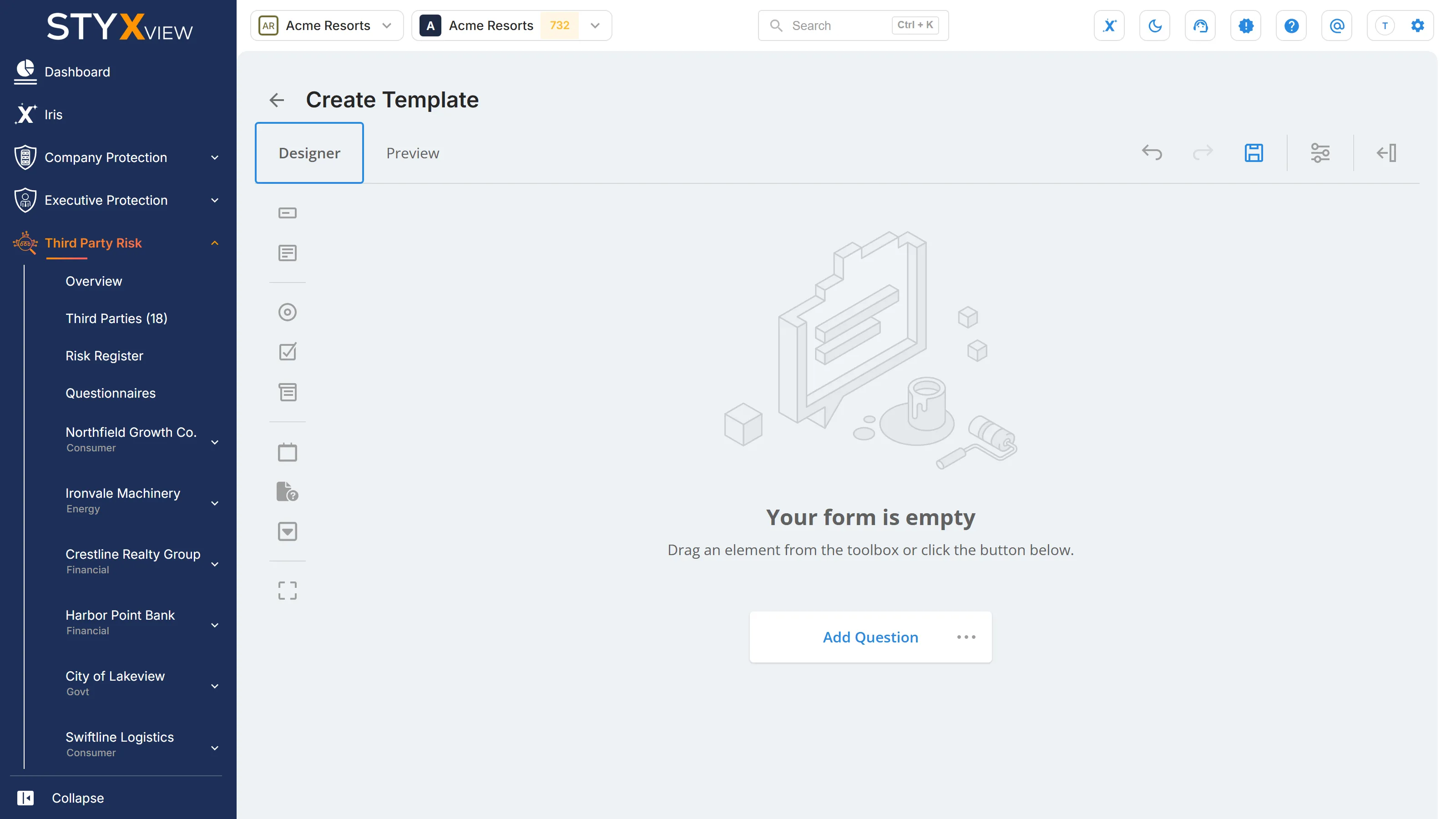Open Questionnaires in the sidebar
The height and width of the screenshot is (819, 1456).
click(110, 393)
